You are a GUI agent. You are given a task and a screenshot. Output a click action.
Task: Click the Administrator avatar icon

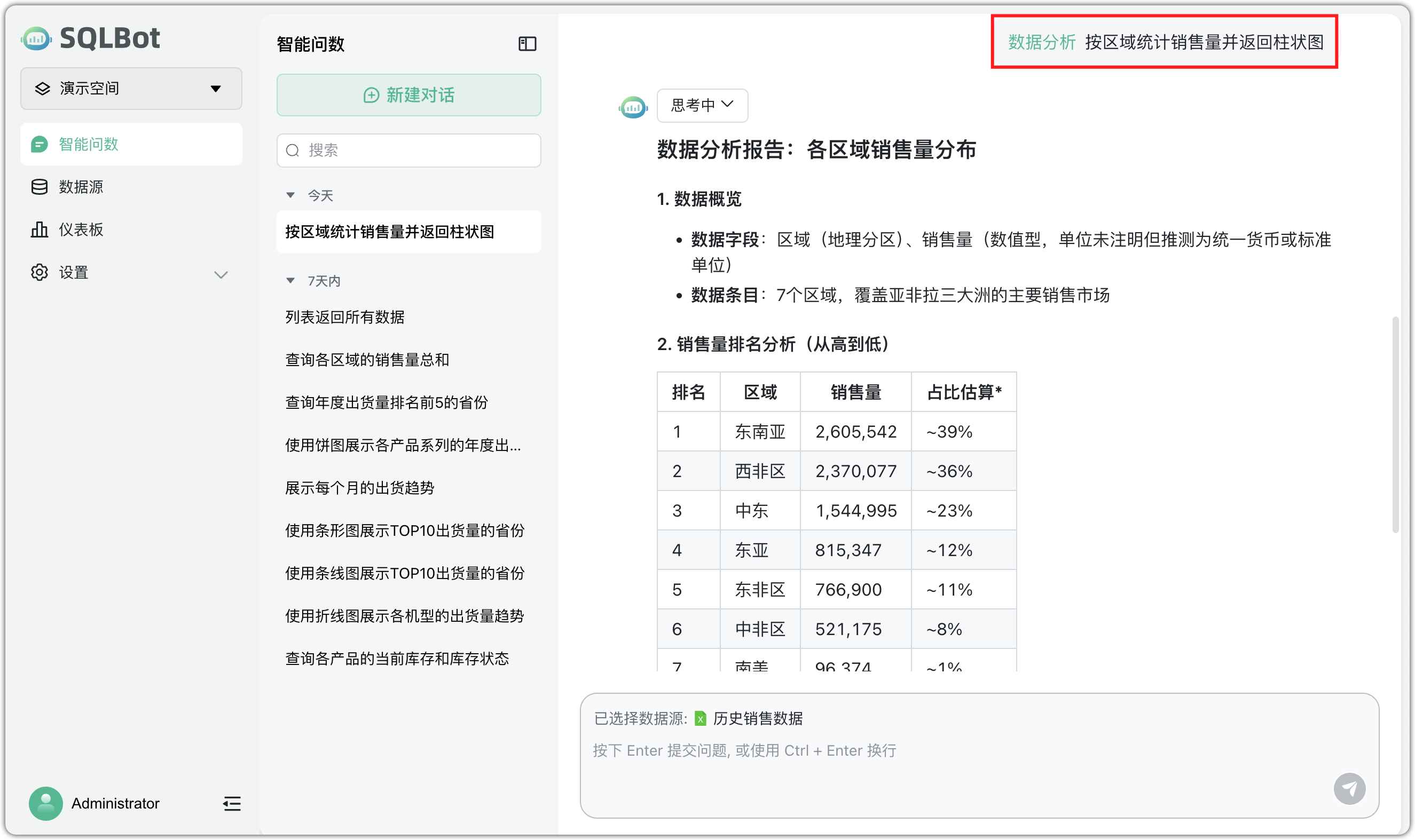tap(45, 803)
